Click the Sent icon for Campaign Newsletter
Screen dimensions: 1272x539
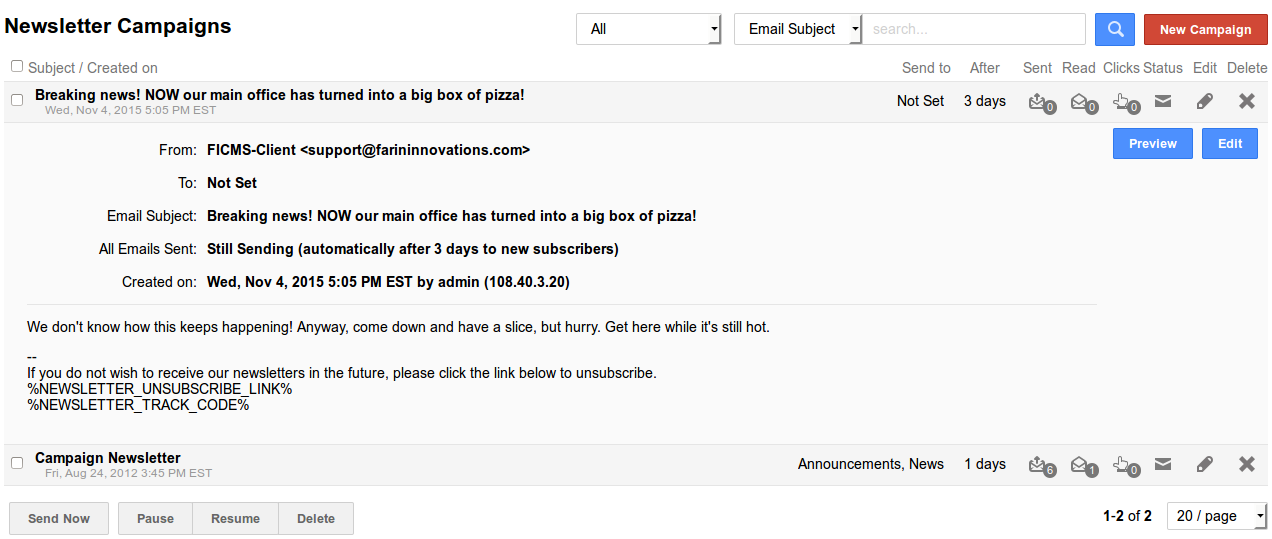[1039, 464]
